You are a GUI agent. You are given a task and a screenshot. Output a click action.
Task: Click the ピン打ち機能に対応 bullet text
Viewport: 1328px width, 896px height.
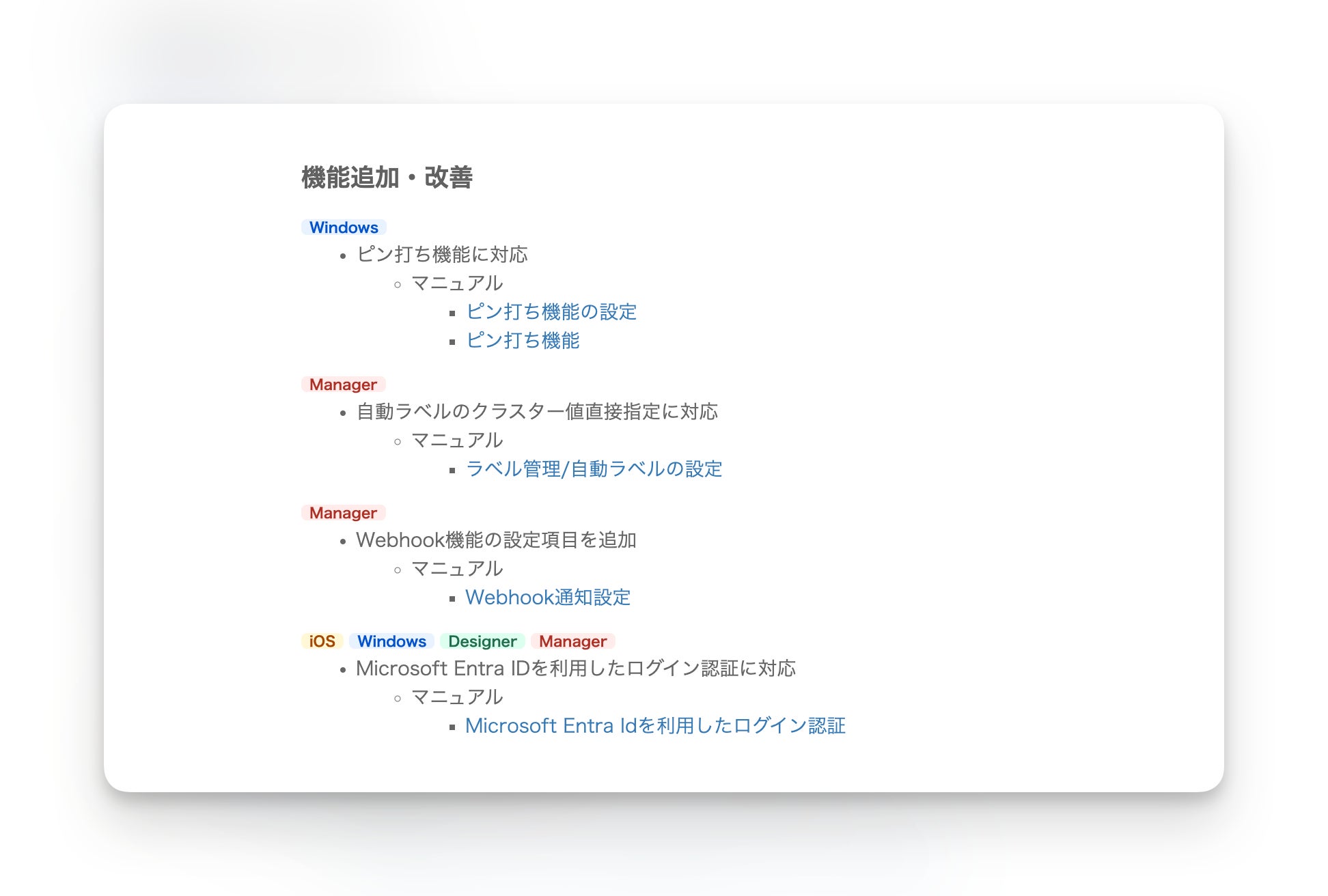point(442,255)
